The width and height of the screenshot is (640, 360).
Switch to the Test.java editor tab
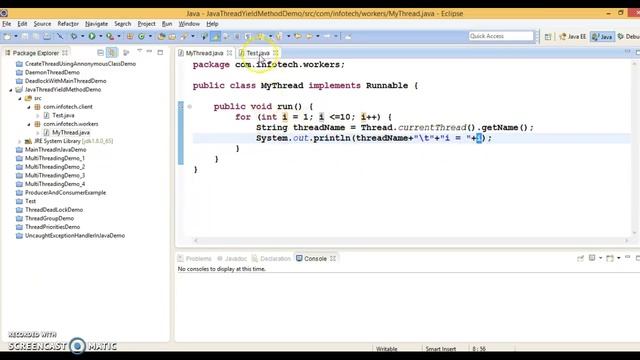pos(258,53)
